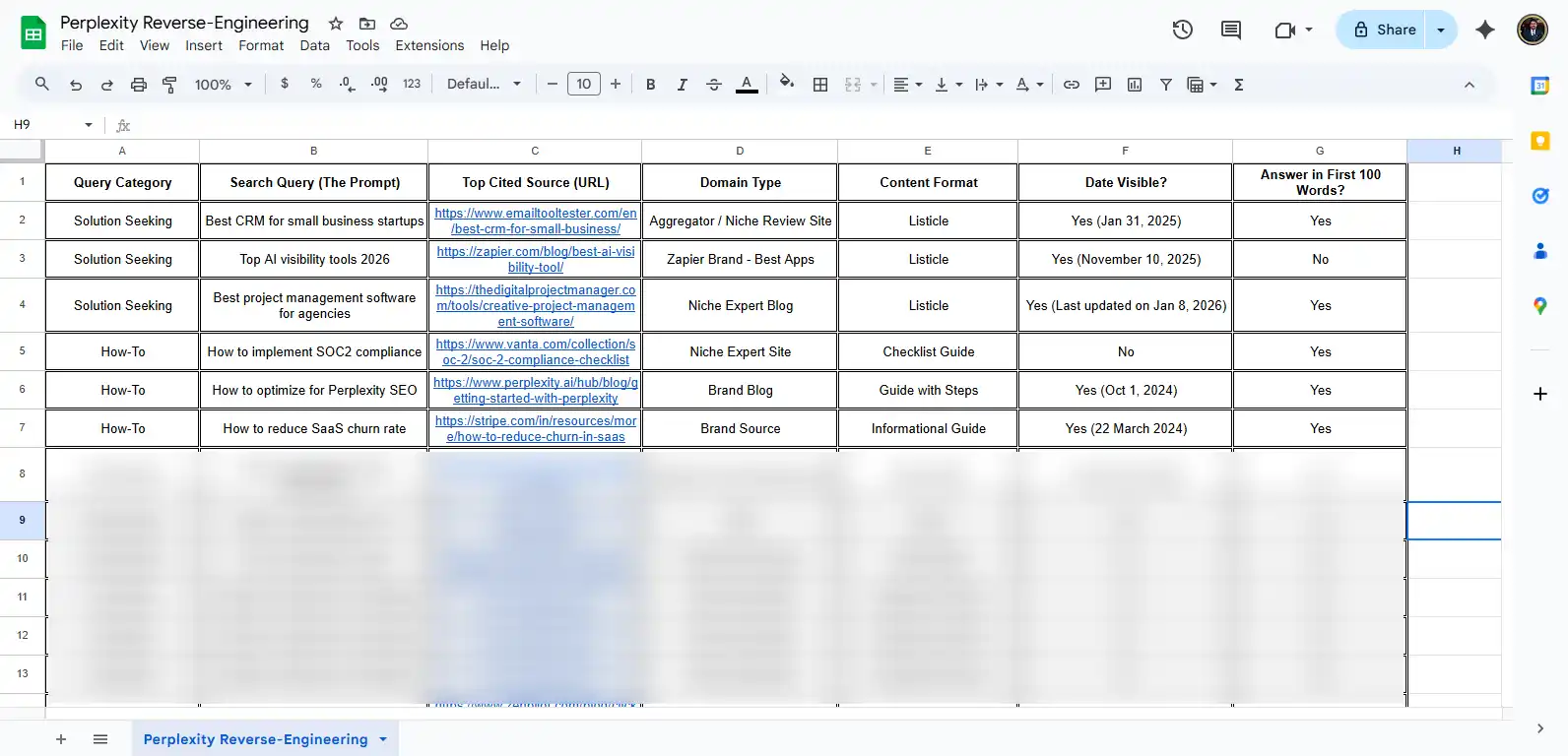
Task: Click the Redo arrow in toolbar
Action: (x=107, y=85)
